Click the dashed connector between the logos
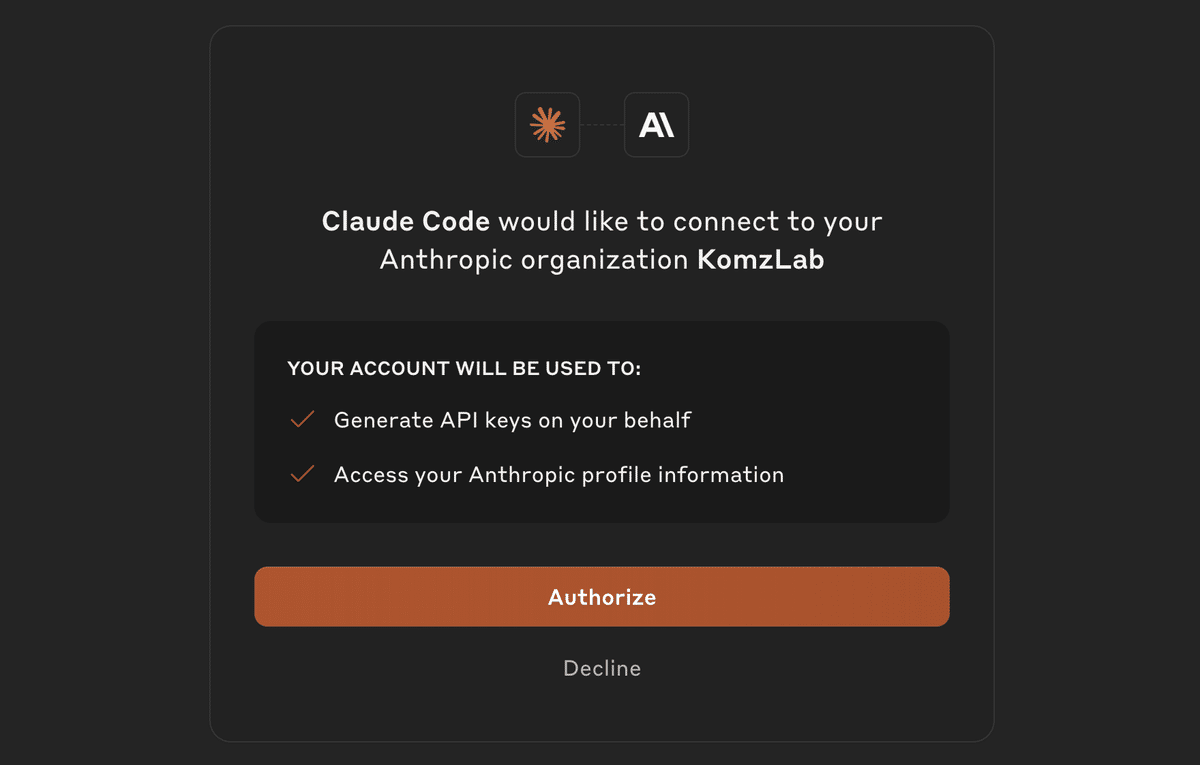The width and height of the screenshot is (1200, 765). [602, 125]
